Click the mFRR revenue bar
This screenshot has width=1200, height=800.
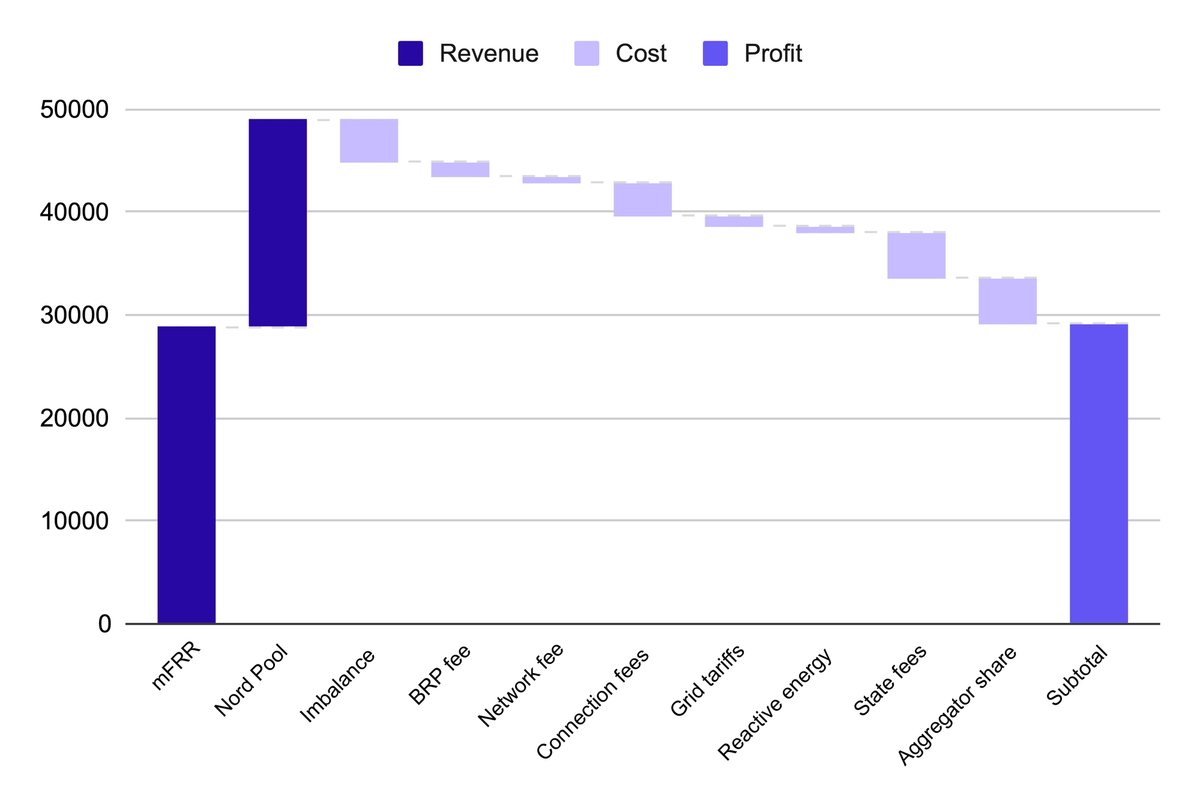(x=187, y=475)
